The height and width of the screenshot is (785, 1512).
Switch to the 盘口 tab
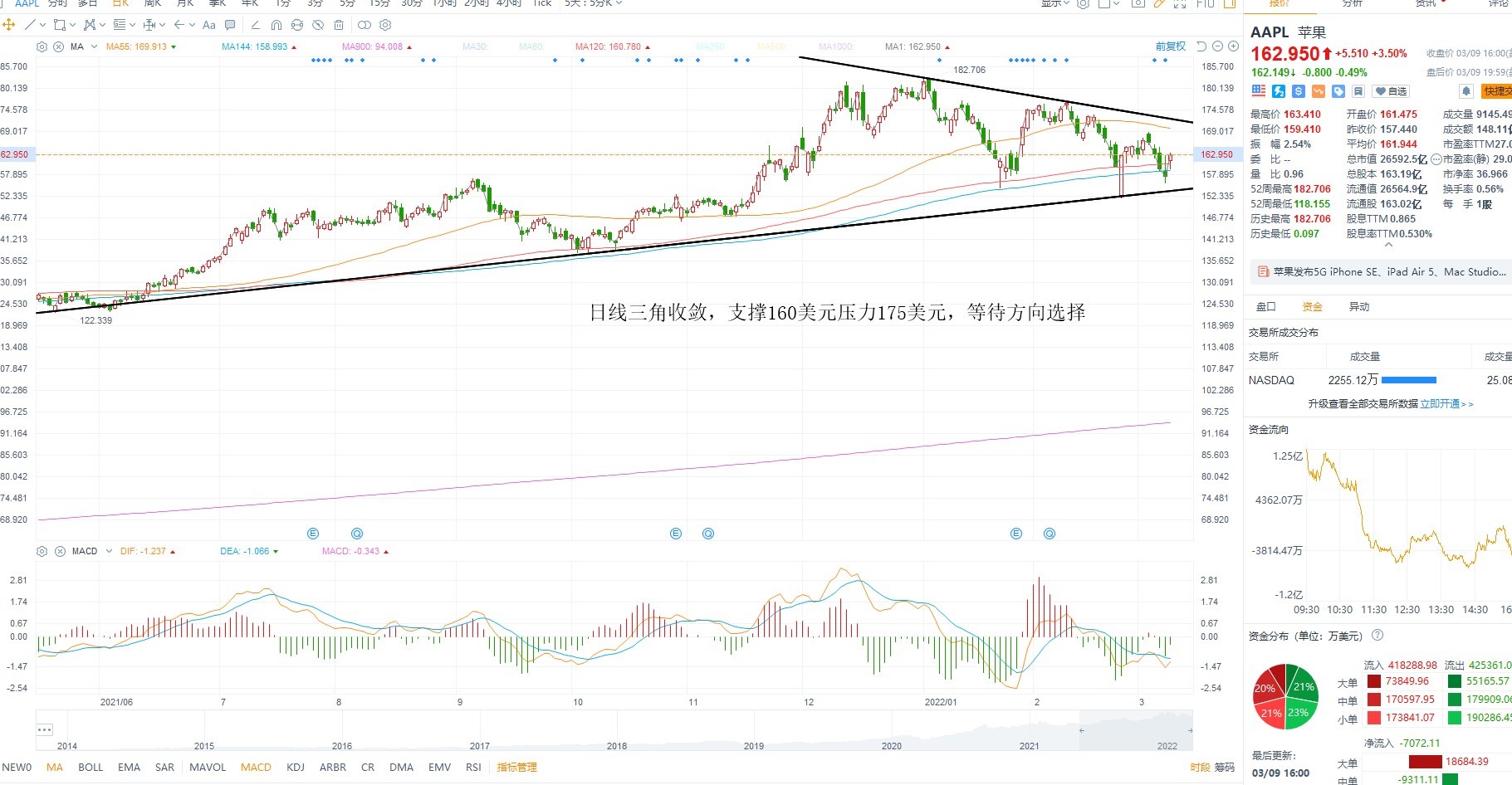pyautogui.click(x=1265, y=307)
